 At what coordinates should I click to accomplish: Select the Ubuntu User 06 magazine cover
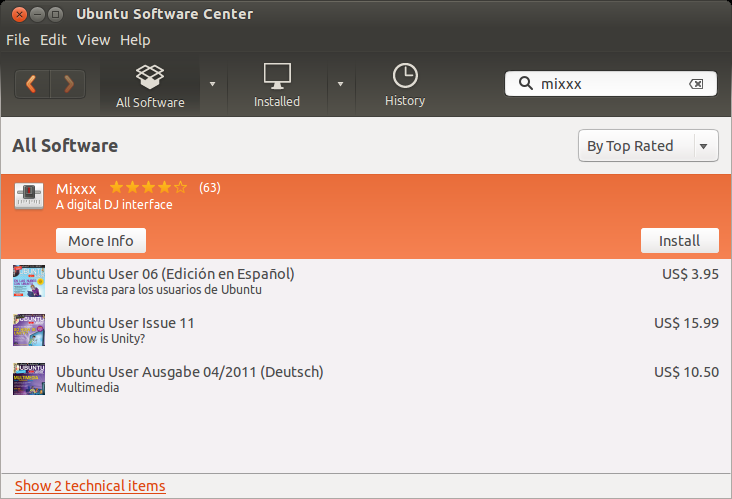[29, 281]
